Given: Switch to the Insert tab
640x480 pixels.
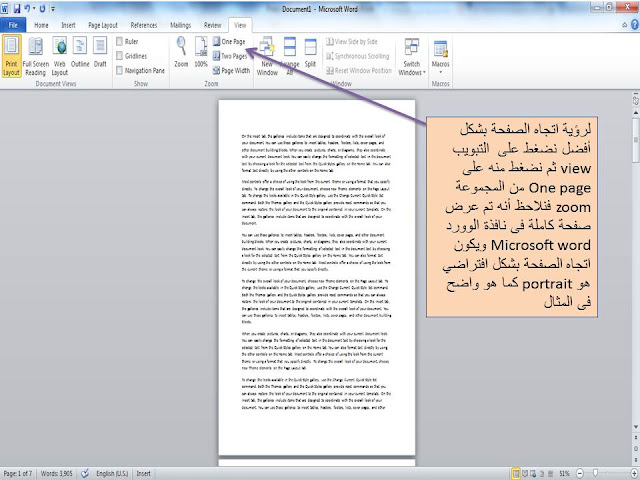Looking at the screenshot, I should [68, 25].
